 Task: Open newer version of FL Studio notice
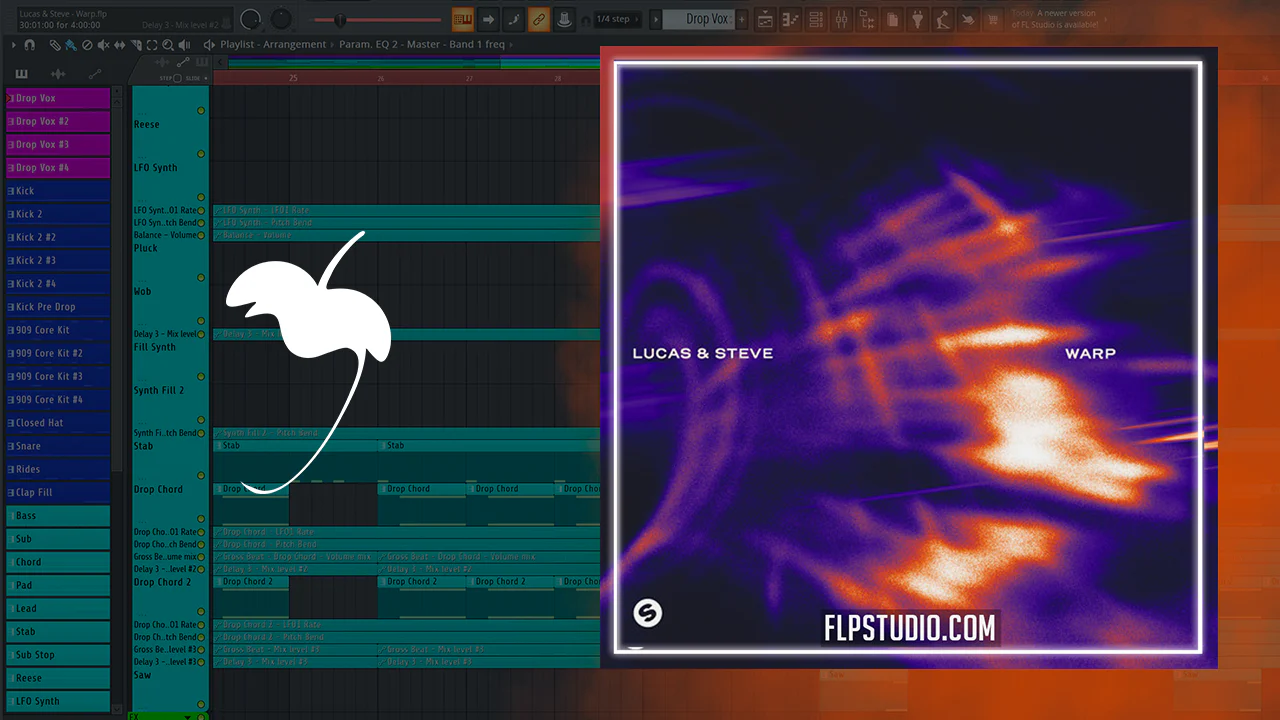click(1053, 20)
